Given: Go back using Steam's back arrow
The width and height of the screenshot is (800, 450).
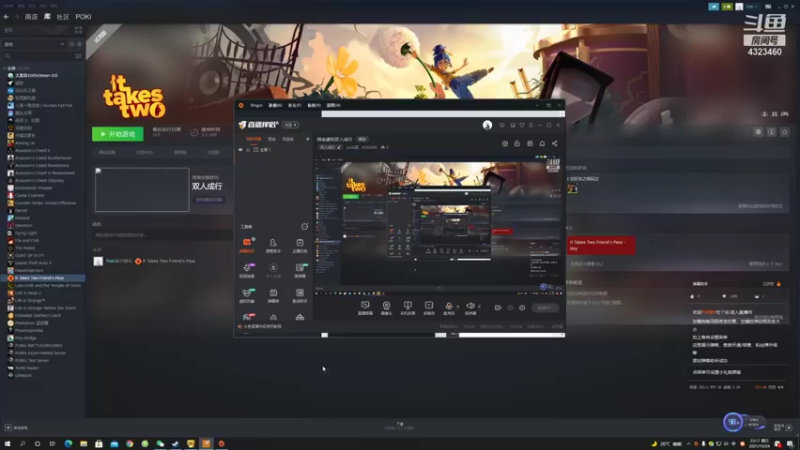Looking at the screenshot, I should point(6,17).
